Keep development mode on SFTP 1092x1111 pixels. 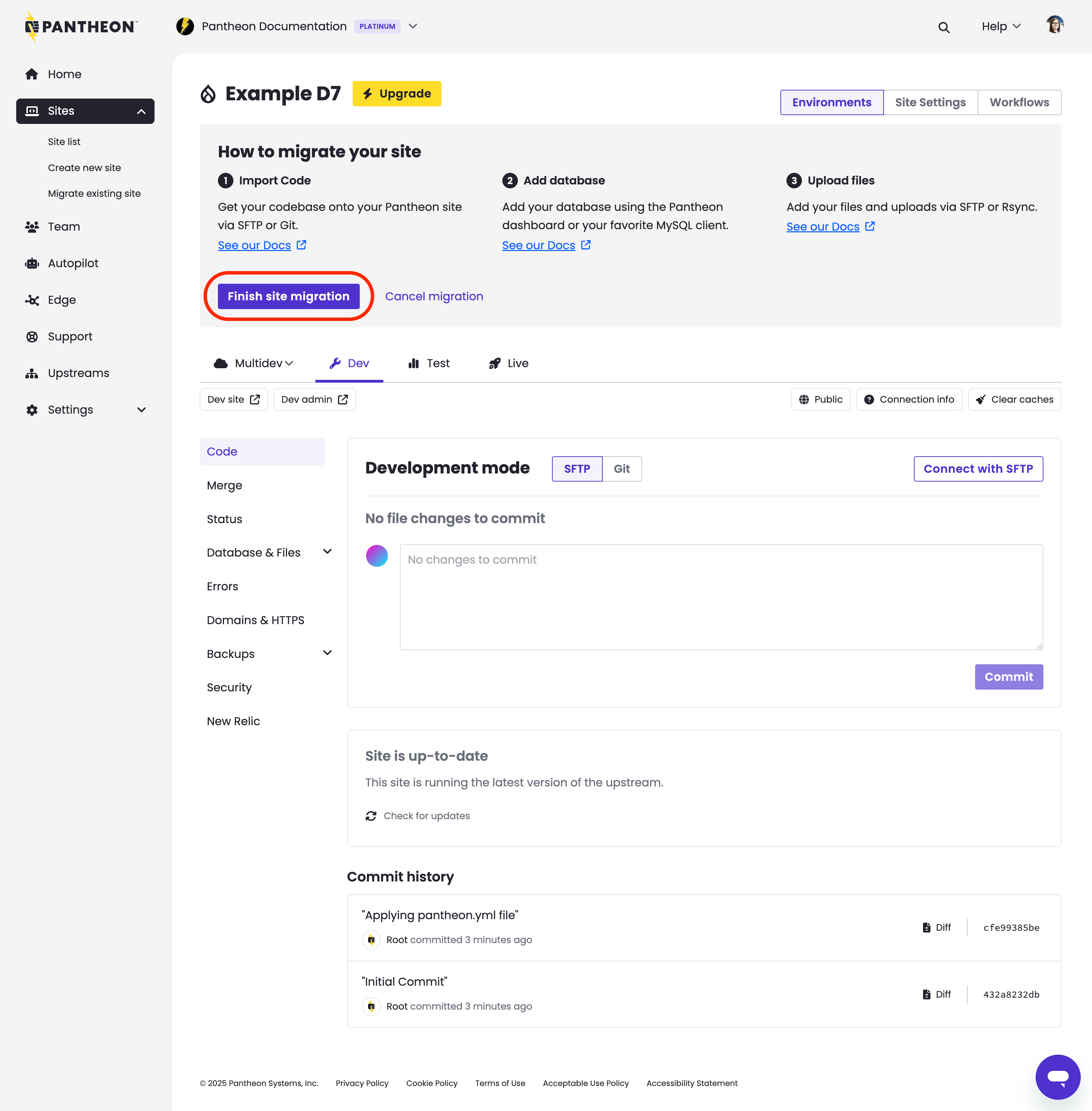(577, 469)
